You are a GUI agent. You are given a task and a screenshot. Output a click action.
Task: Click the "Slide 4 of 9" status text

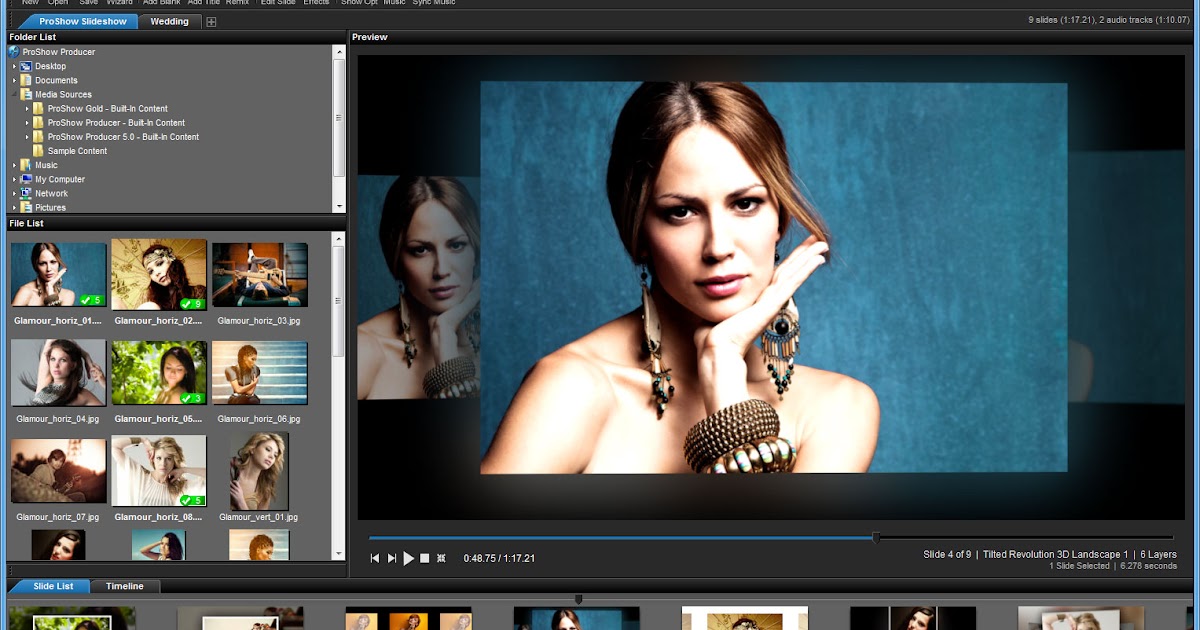(x=947, y=554)
